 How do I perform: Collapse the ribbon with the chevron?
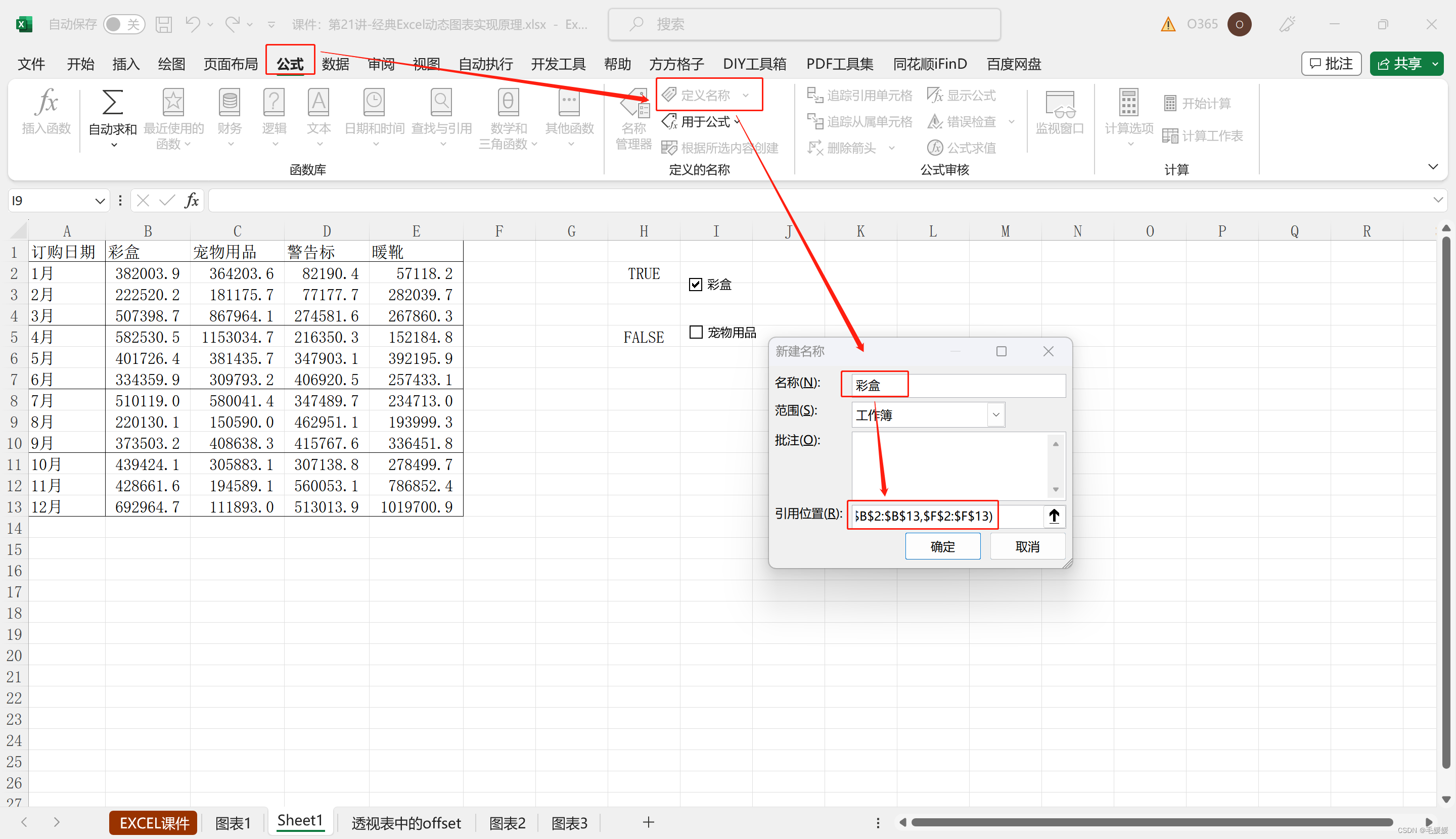tap(1433, 167)
